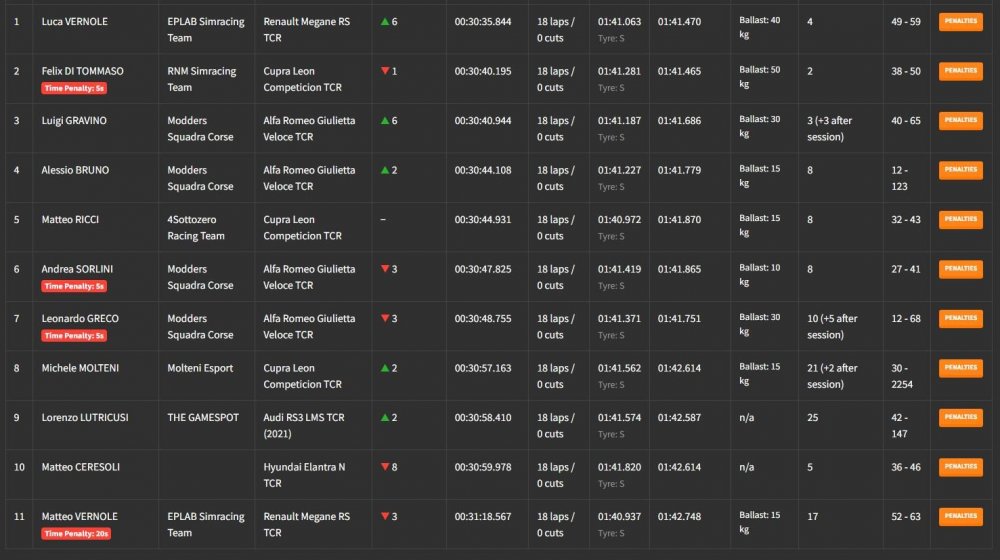Select driver name Matteo RICCI
This screenshot has width=1000, height=560.
pyautogui.click(x=70, y=219)
